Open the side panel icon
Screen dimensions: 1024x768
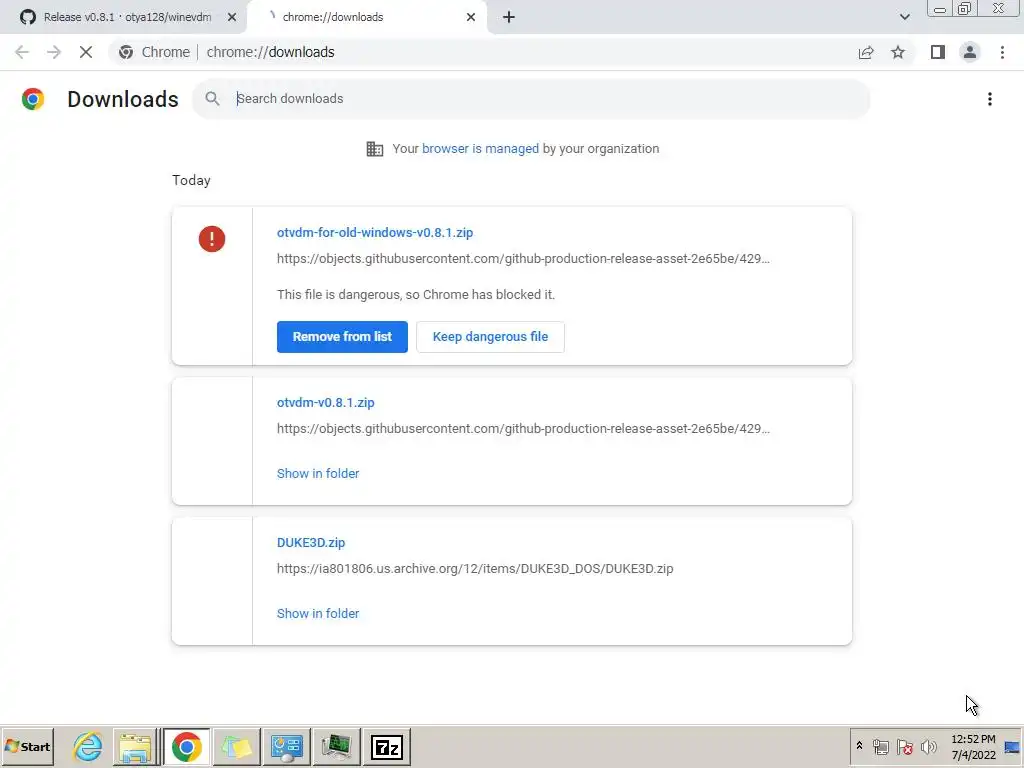click(x=938, y=52)
